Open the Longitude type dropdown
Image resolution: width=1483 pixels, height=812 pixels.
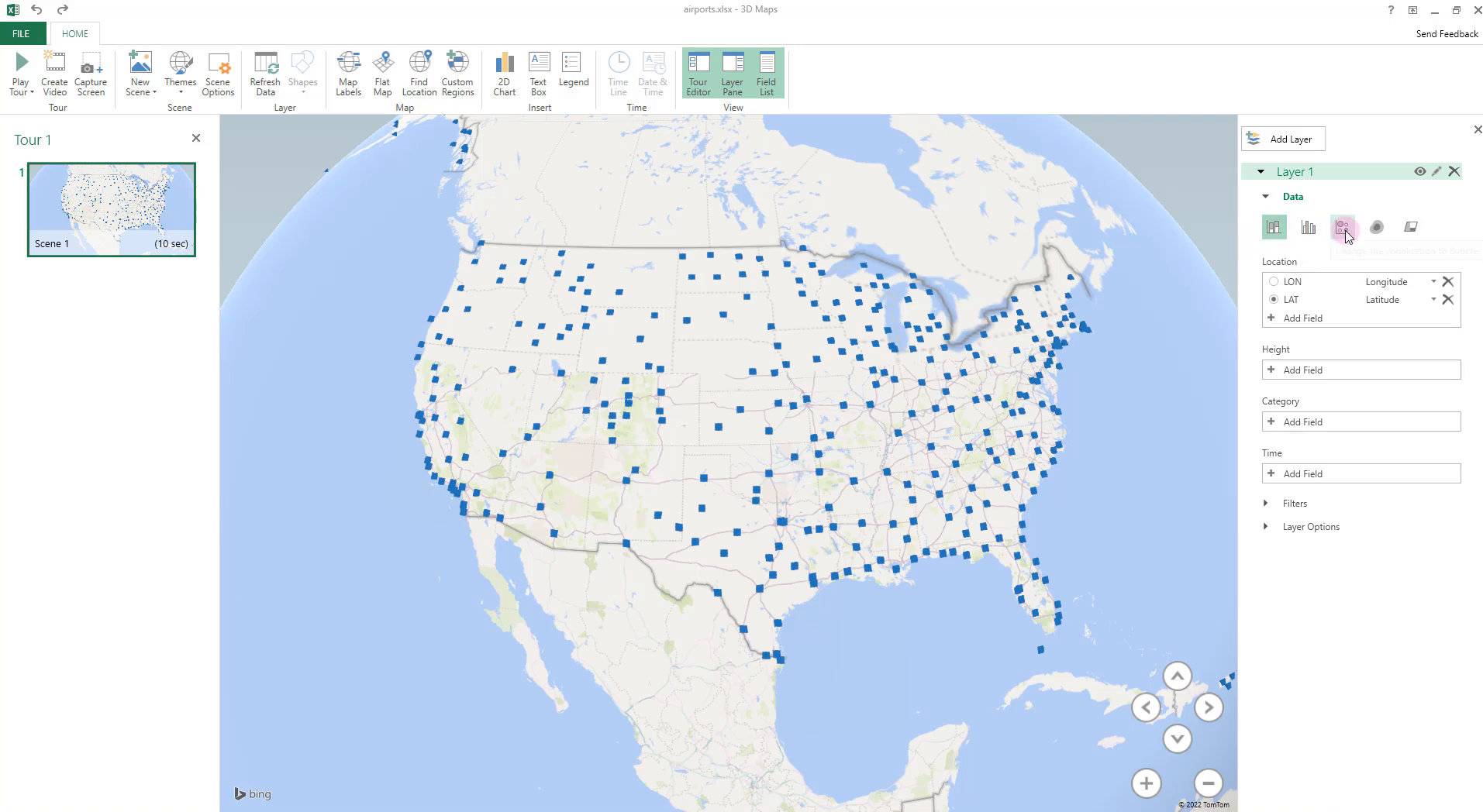(x=1433, y=281)
